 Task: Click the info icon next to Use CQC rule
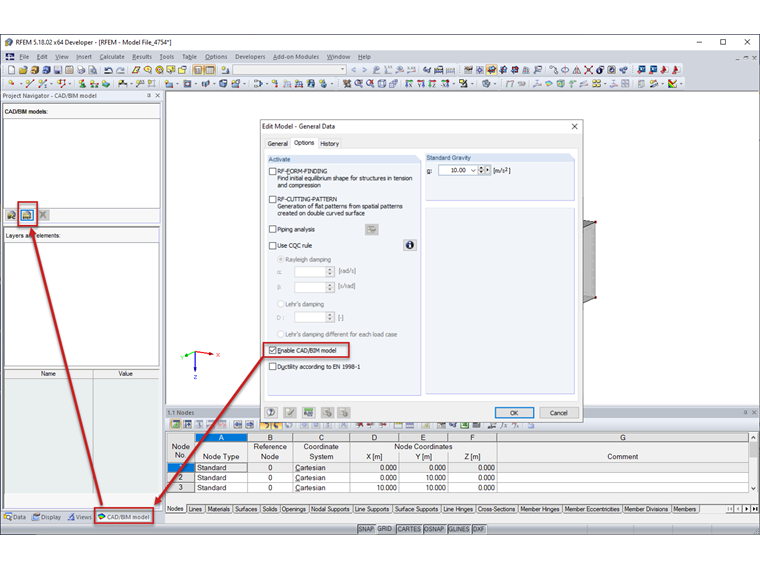(410, 245)
